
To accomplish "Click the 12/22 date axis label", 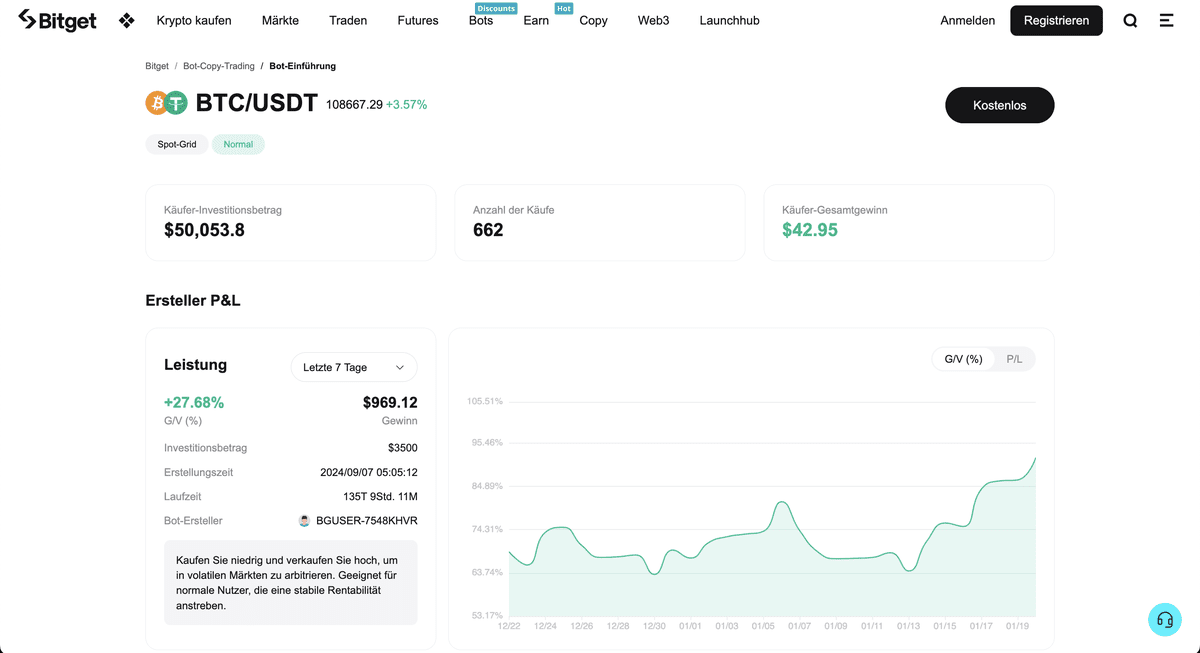I will tap(509, 626).
